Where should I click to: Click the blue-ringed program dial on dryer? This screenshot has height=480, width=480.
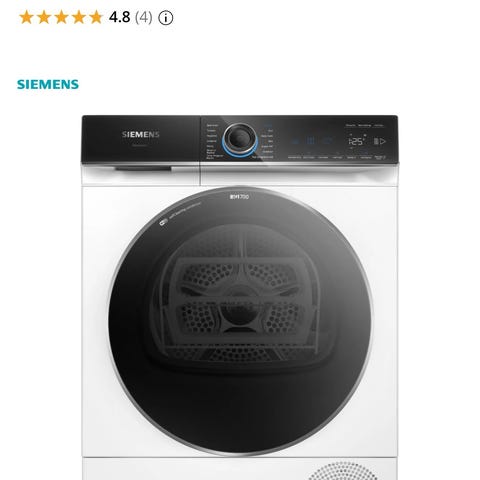pyautogui.click(x=240, y=140)
